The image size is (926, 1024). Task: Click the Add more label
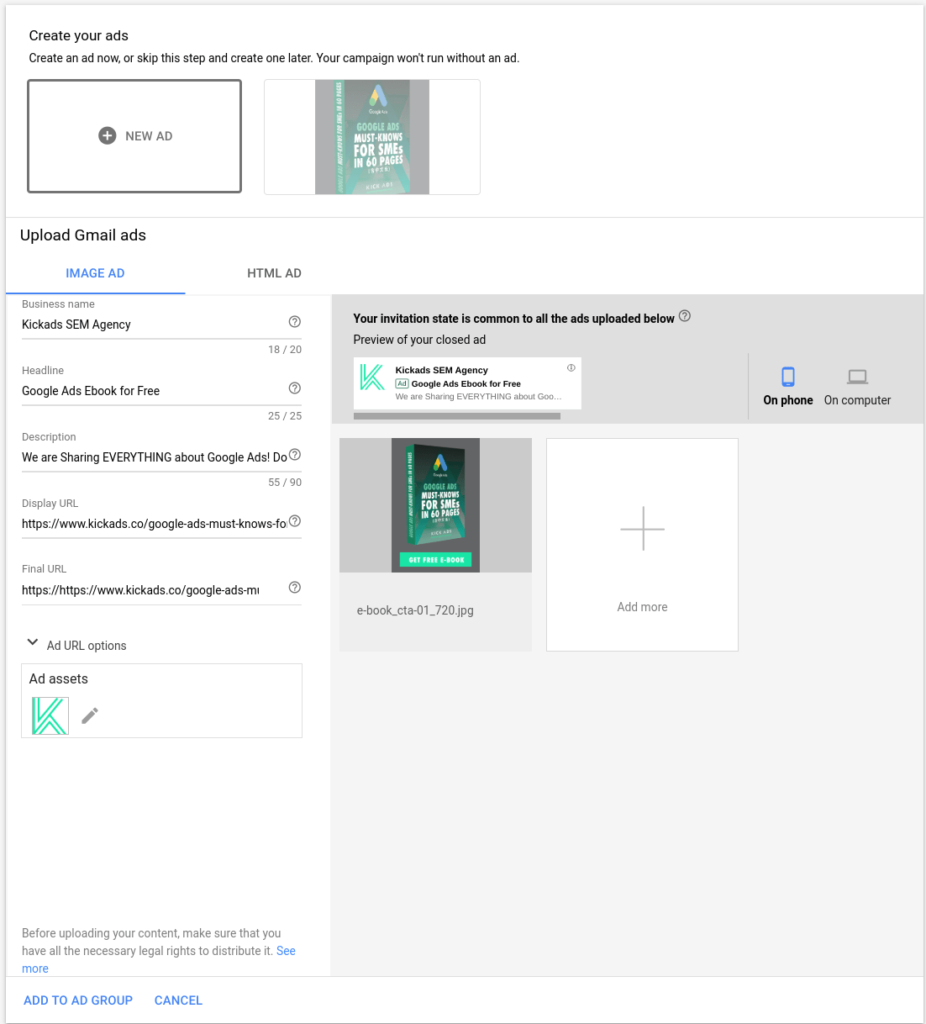643,607
